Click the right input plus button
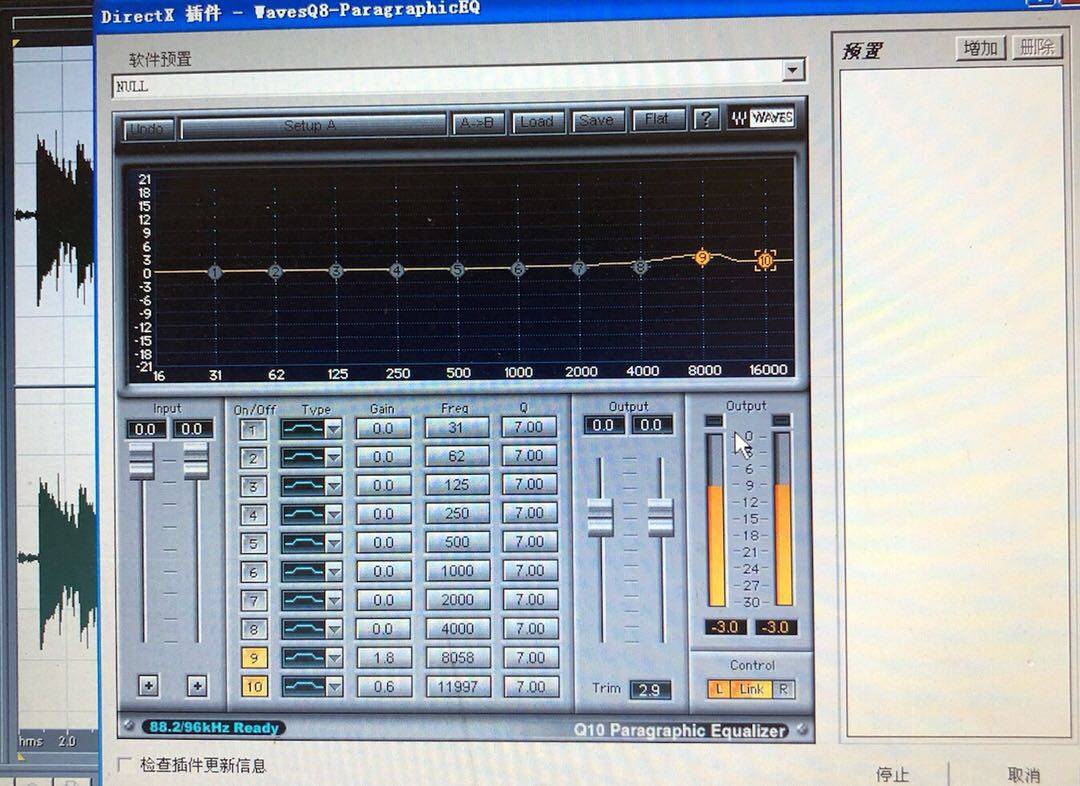This screenshot has width=1080, height=786. click(197, 685)
